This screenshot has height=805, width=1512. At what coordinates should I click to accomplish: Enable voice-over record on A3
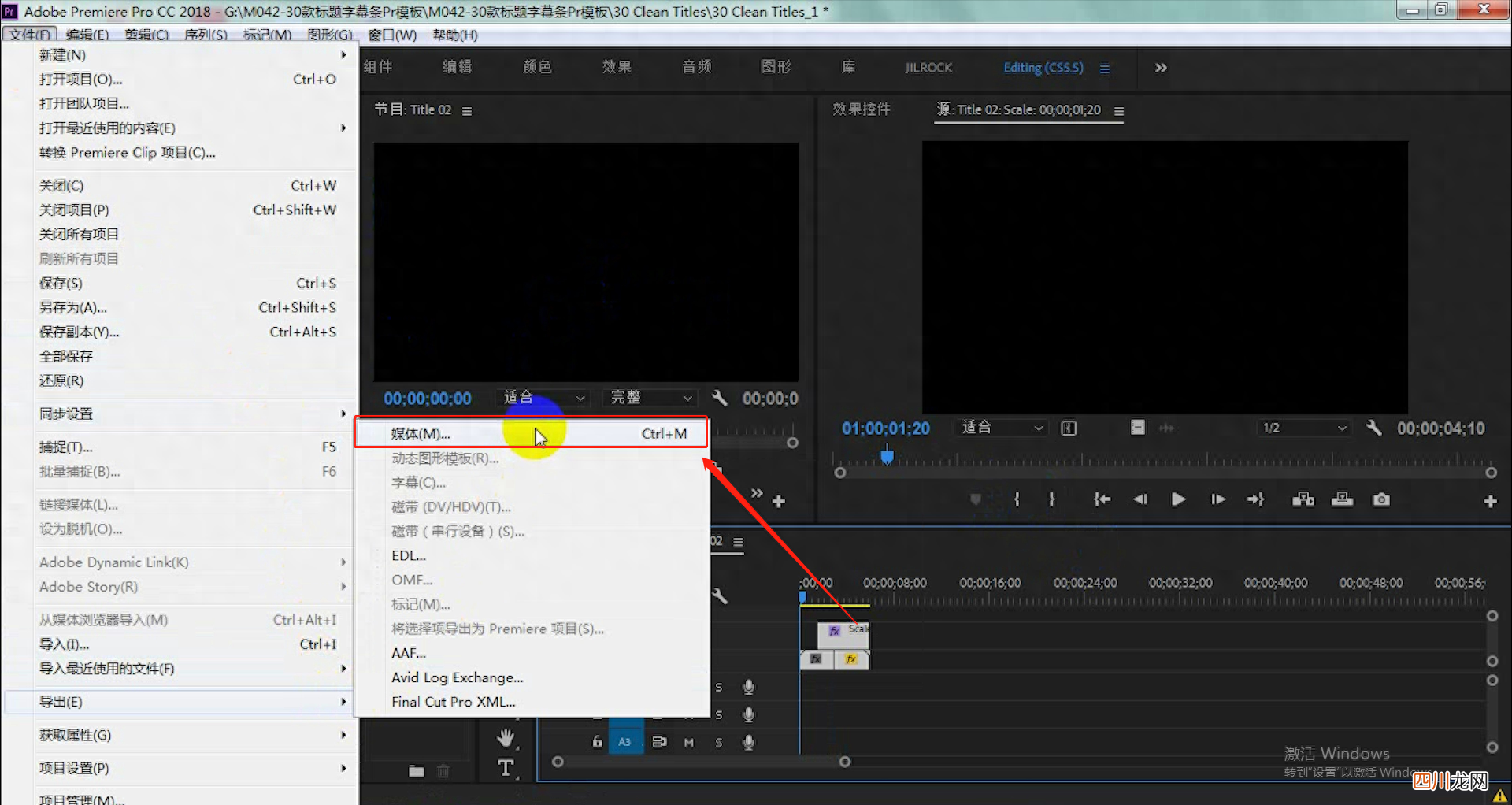point(749,742)
